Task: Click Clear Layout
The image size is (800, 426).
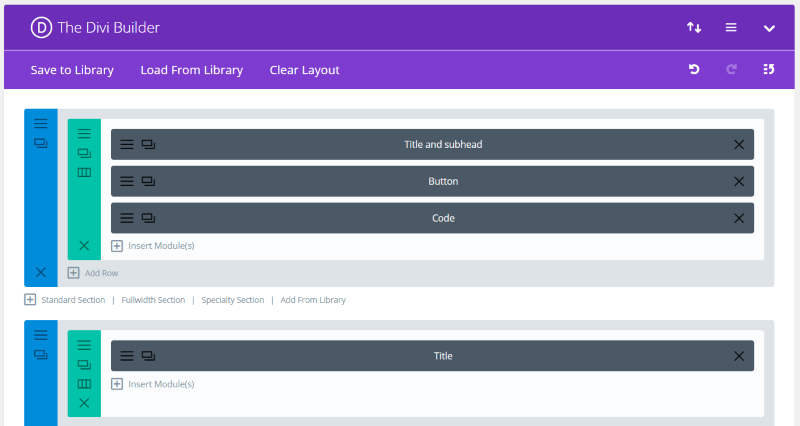Action: (305, 70)
